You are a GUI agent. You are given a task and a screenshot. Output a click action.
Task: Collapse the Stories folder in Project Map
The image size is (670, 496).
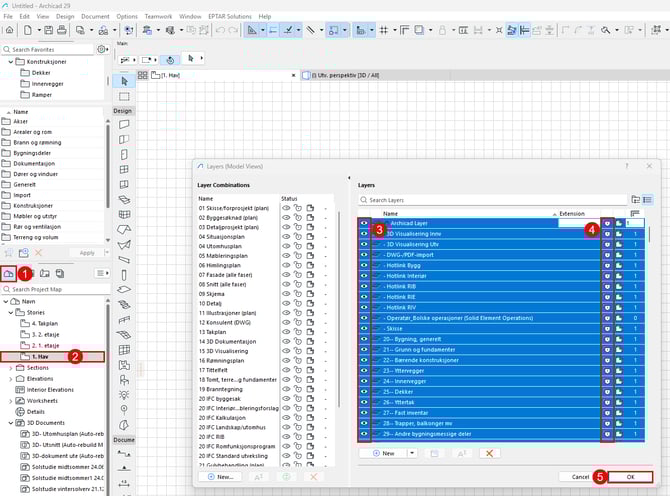tap(10, 312)
